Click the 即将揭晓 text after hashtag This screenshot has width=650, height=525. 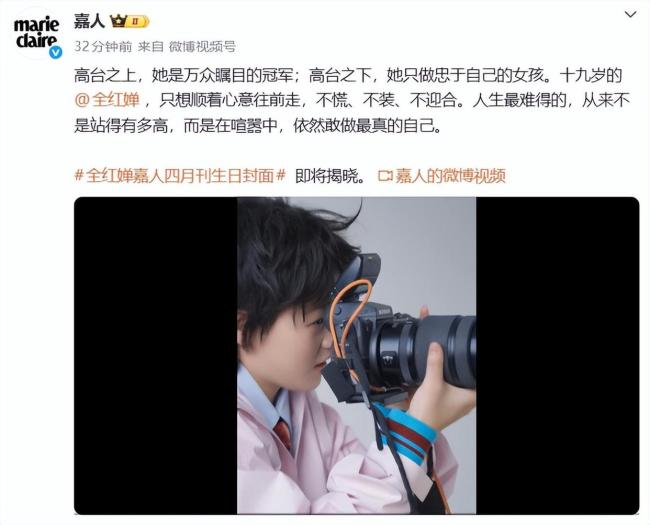tap(330, 176)
